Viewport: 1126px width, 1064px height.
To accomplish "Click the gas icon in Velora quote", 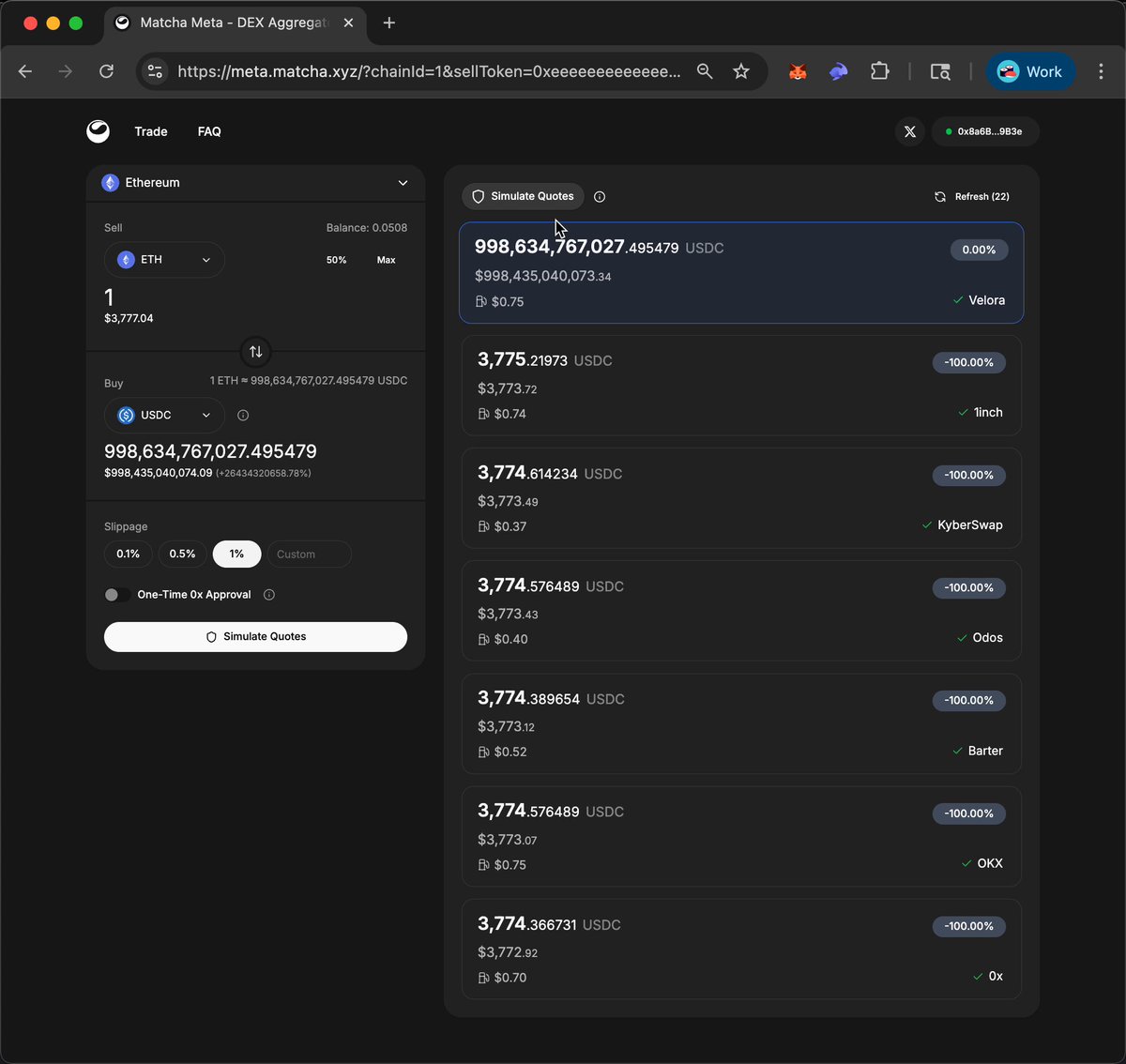I will (481, 302).
